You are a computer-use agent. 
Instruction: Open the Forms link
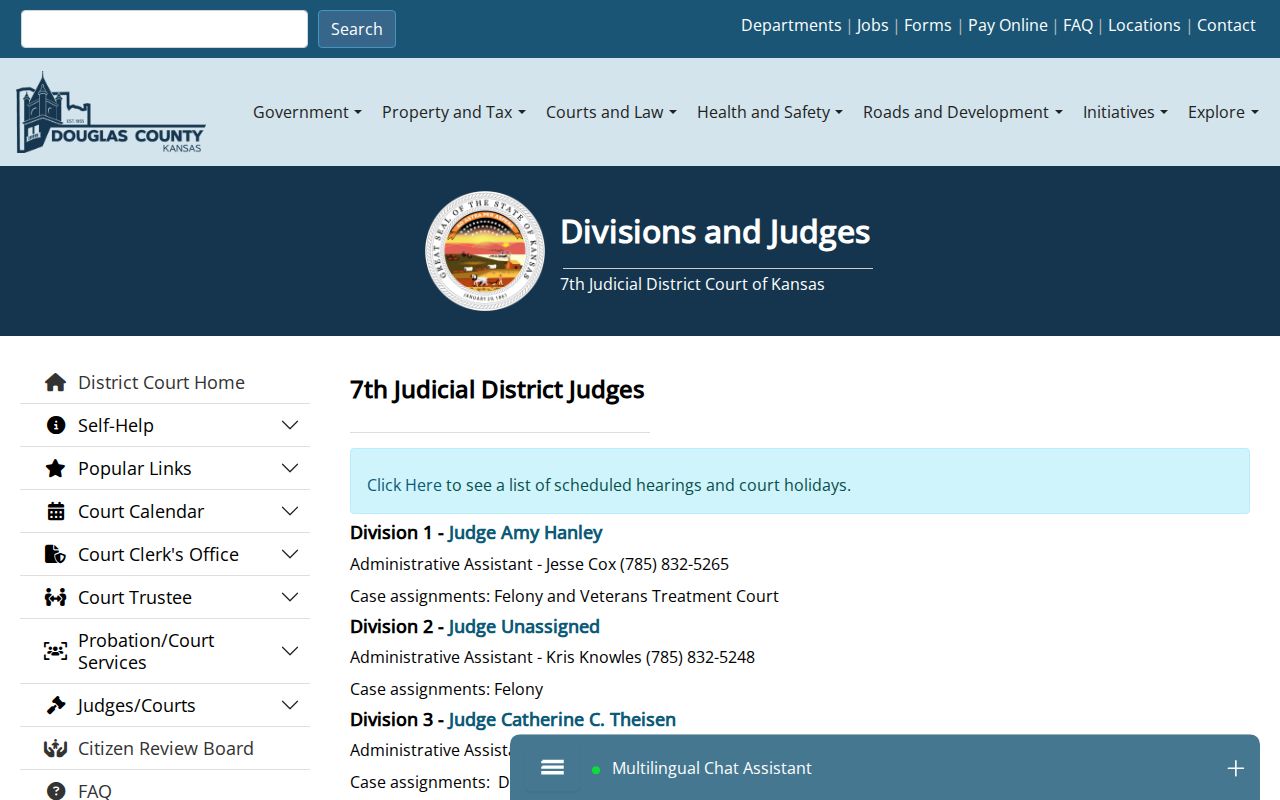(928, 25)
